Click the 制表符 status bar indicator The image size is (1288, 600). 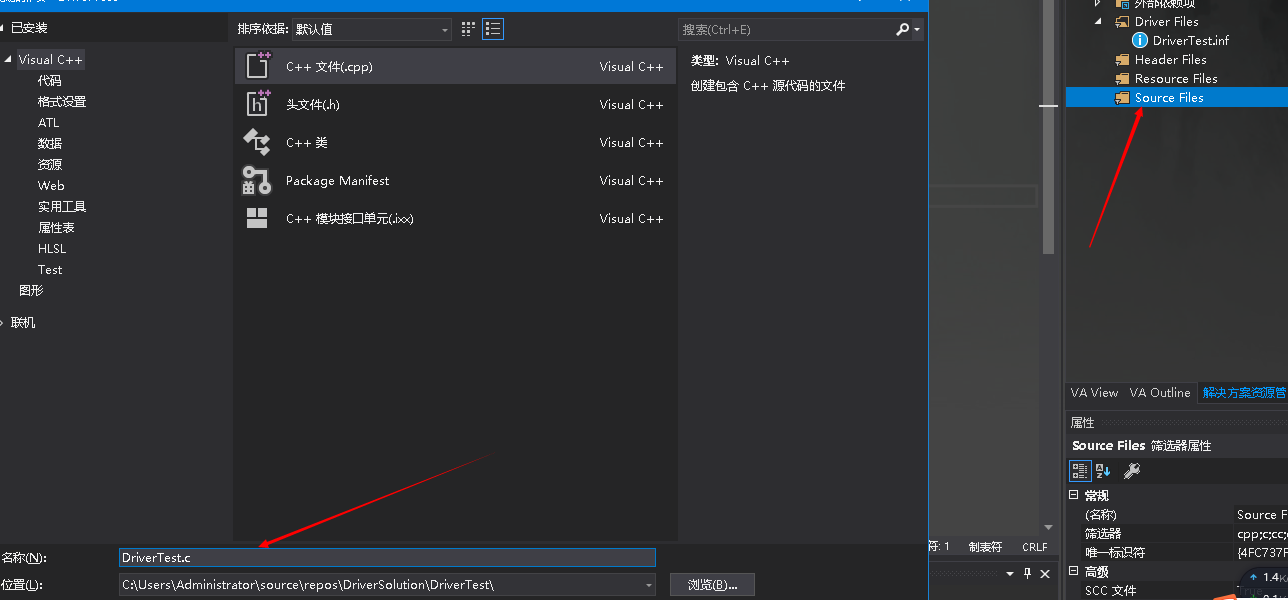pos(985,547)
